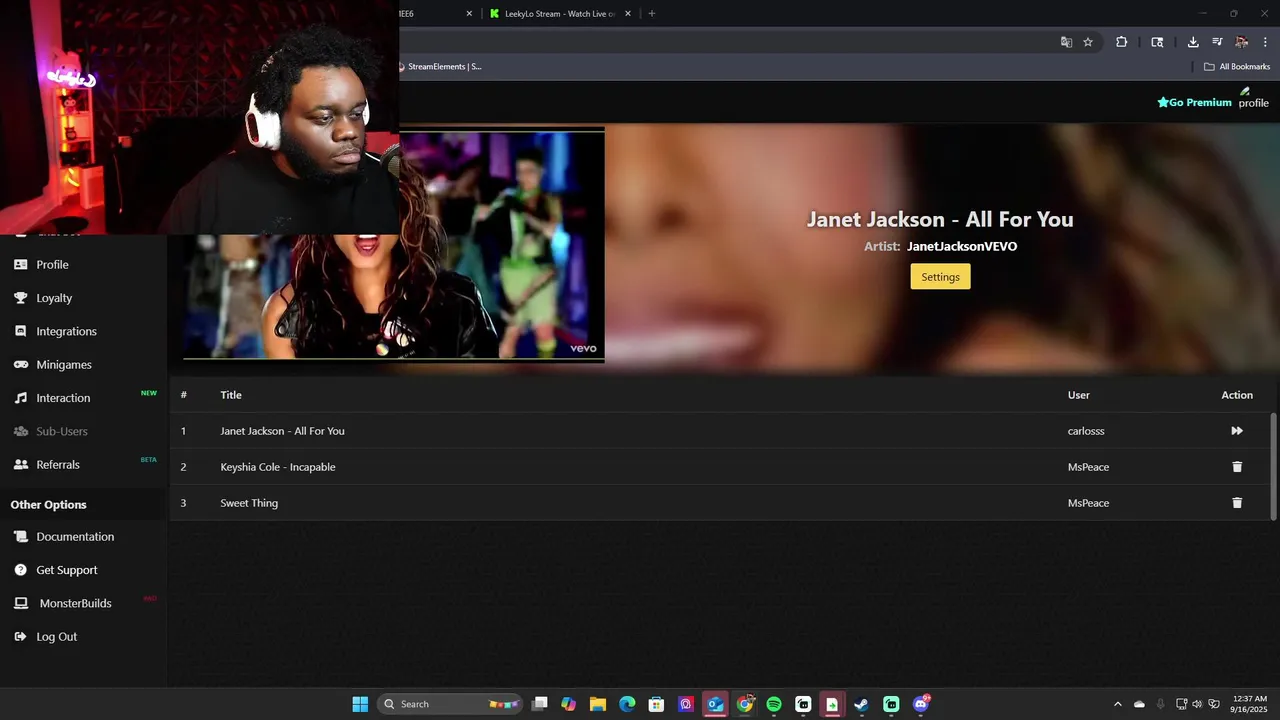Image resolution: width=1280 pixels, height=720 pixels.
Task: Delete Keyshia Cole - Incapable from queue
Action: (x=1237, y=467)
